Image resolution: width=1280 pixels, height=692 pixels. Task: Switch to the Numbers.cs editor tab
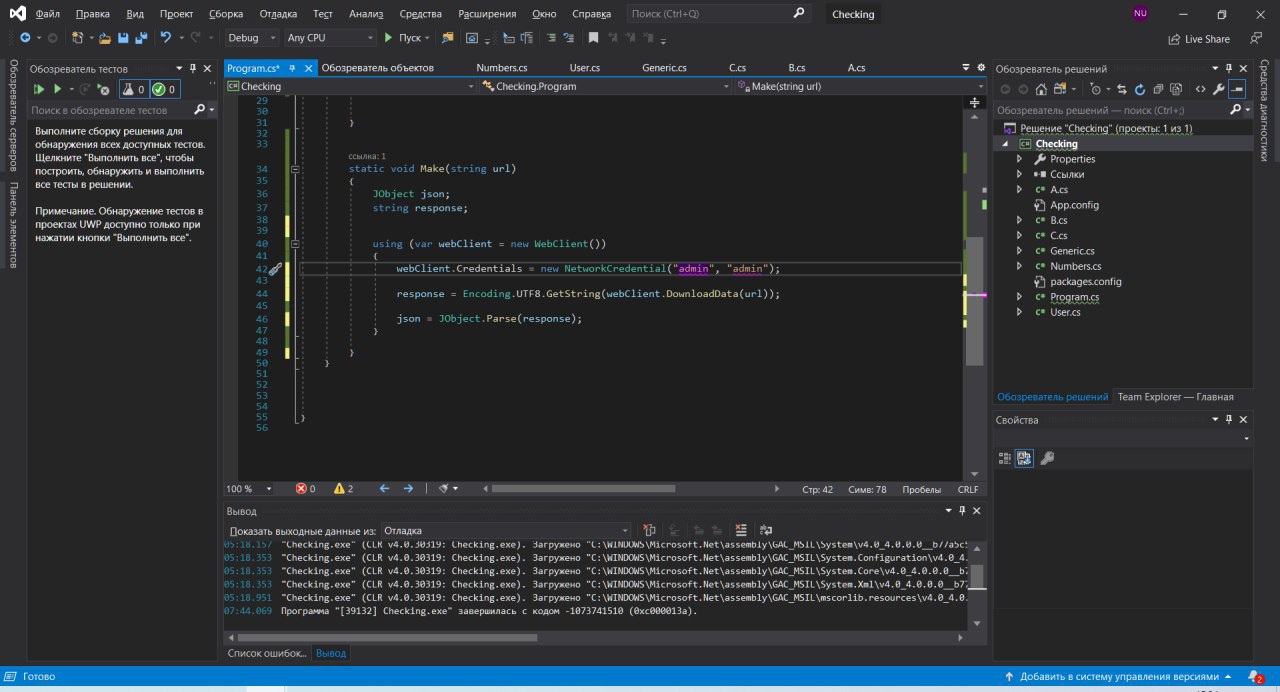click(502, 68)
